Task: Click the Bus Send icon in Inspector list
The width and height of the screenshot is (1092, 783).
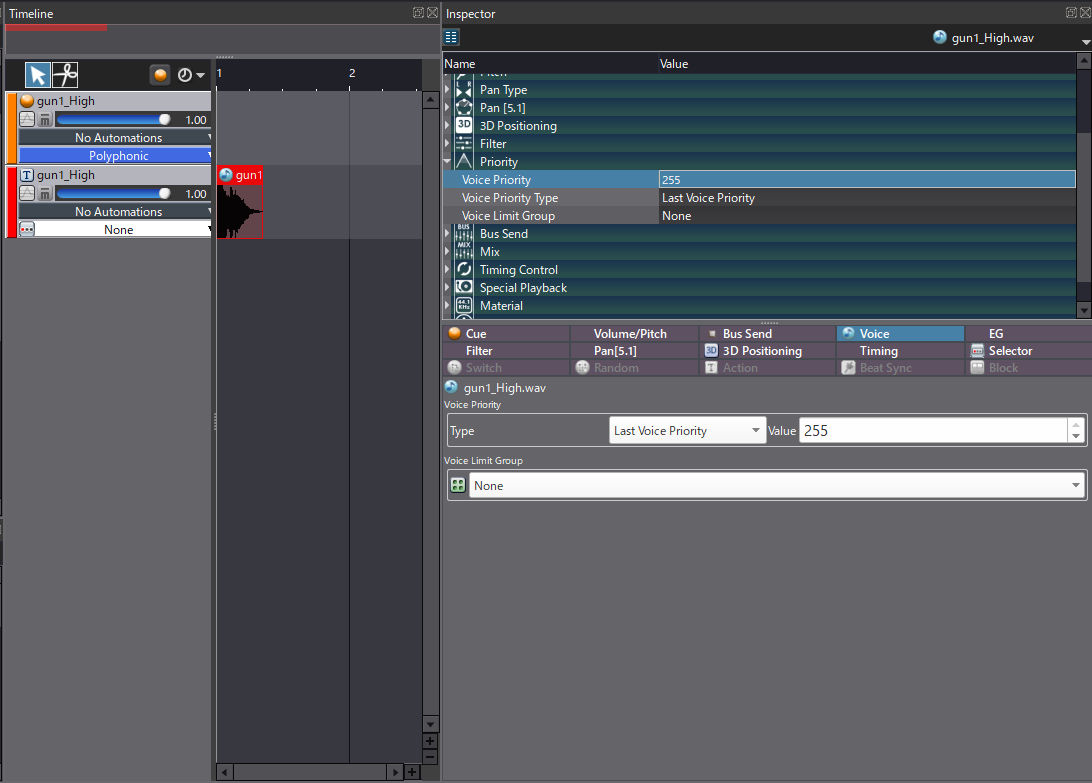Action: click(x=464, y=233)
